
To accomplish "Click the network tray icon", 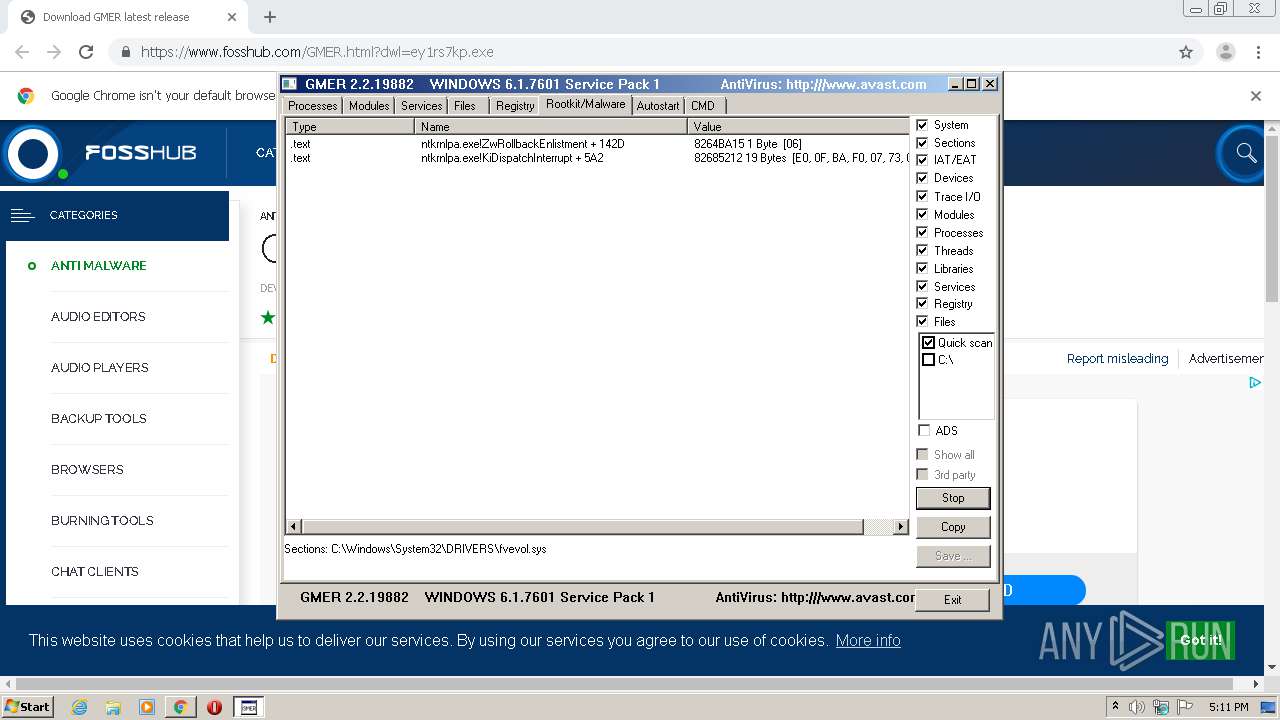I will click(1161, 707).
